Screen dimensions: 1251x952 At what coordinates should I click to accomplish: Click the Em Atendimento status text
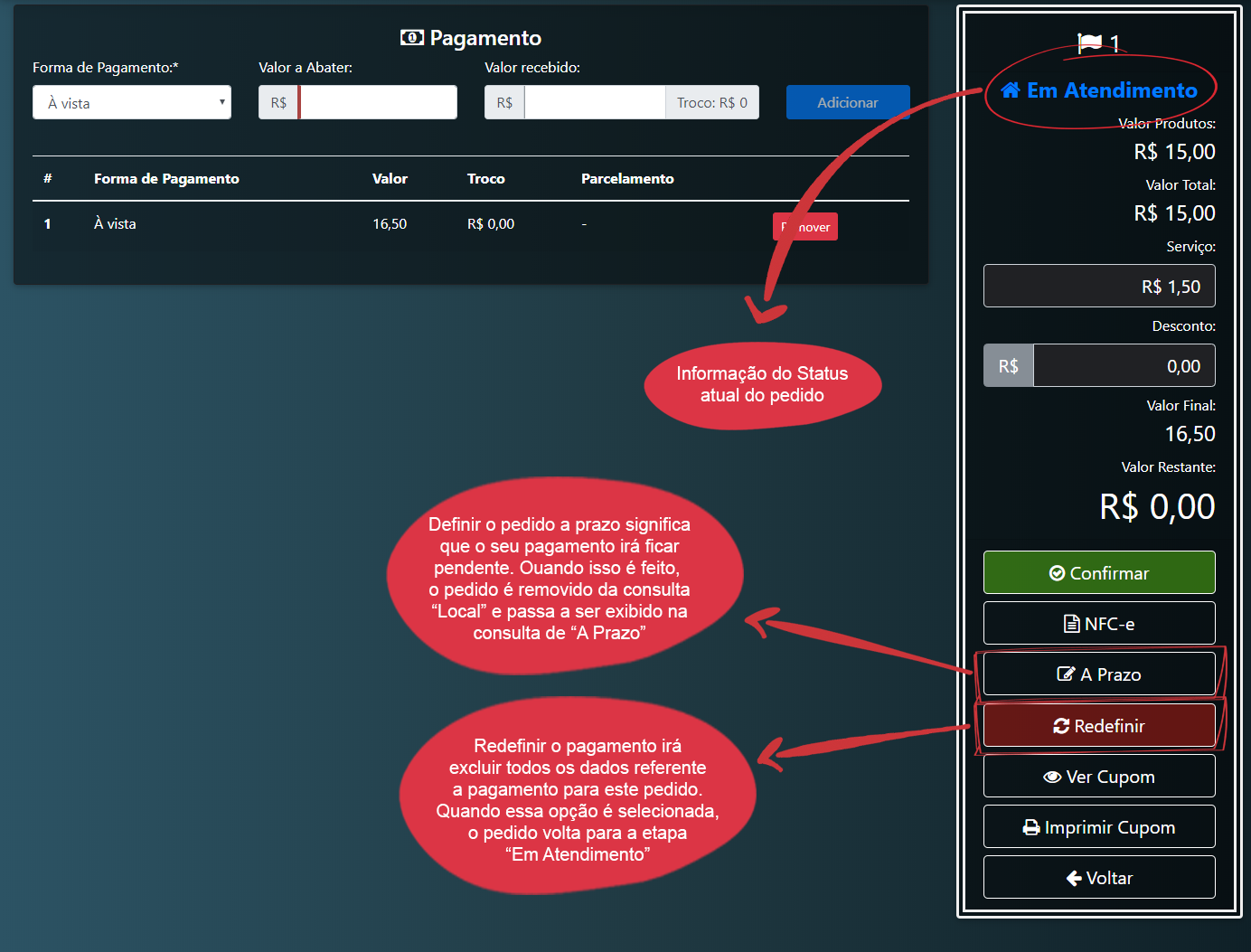pyautogui.click(x=1112, y=90)
